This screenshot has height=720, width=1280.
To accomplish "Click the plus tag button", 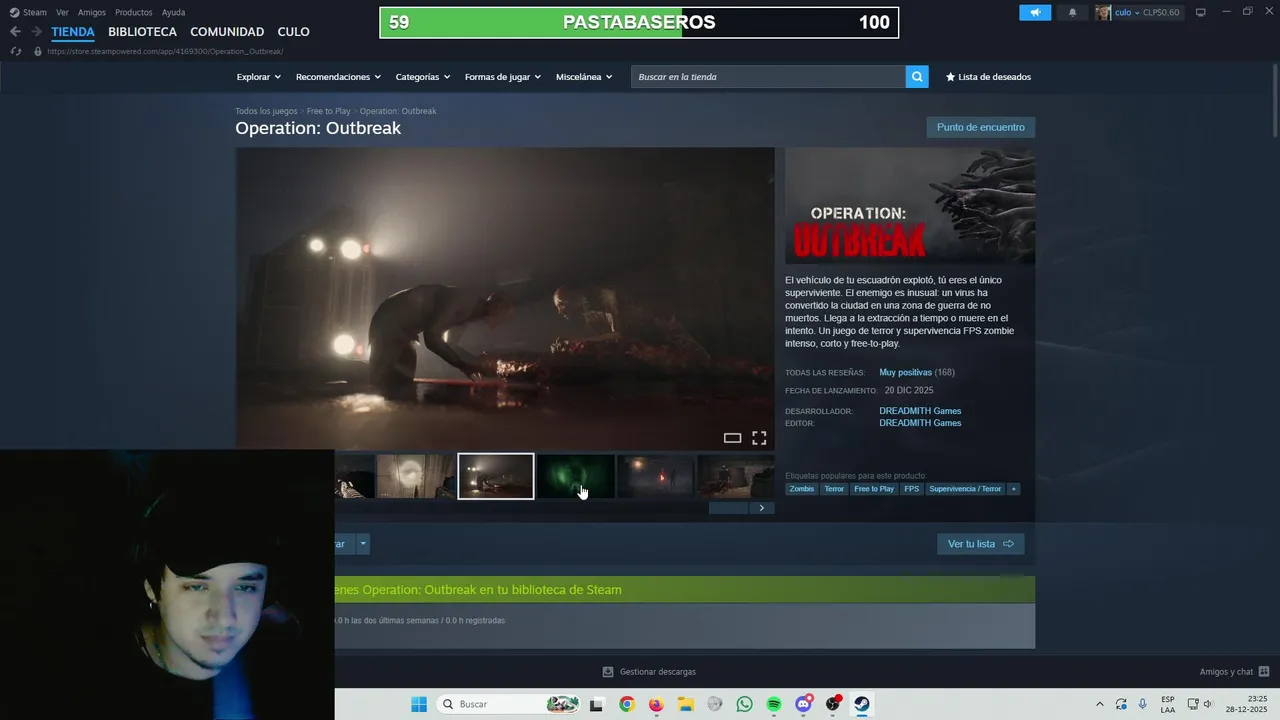I will click(x=1014, y=489).
